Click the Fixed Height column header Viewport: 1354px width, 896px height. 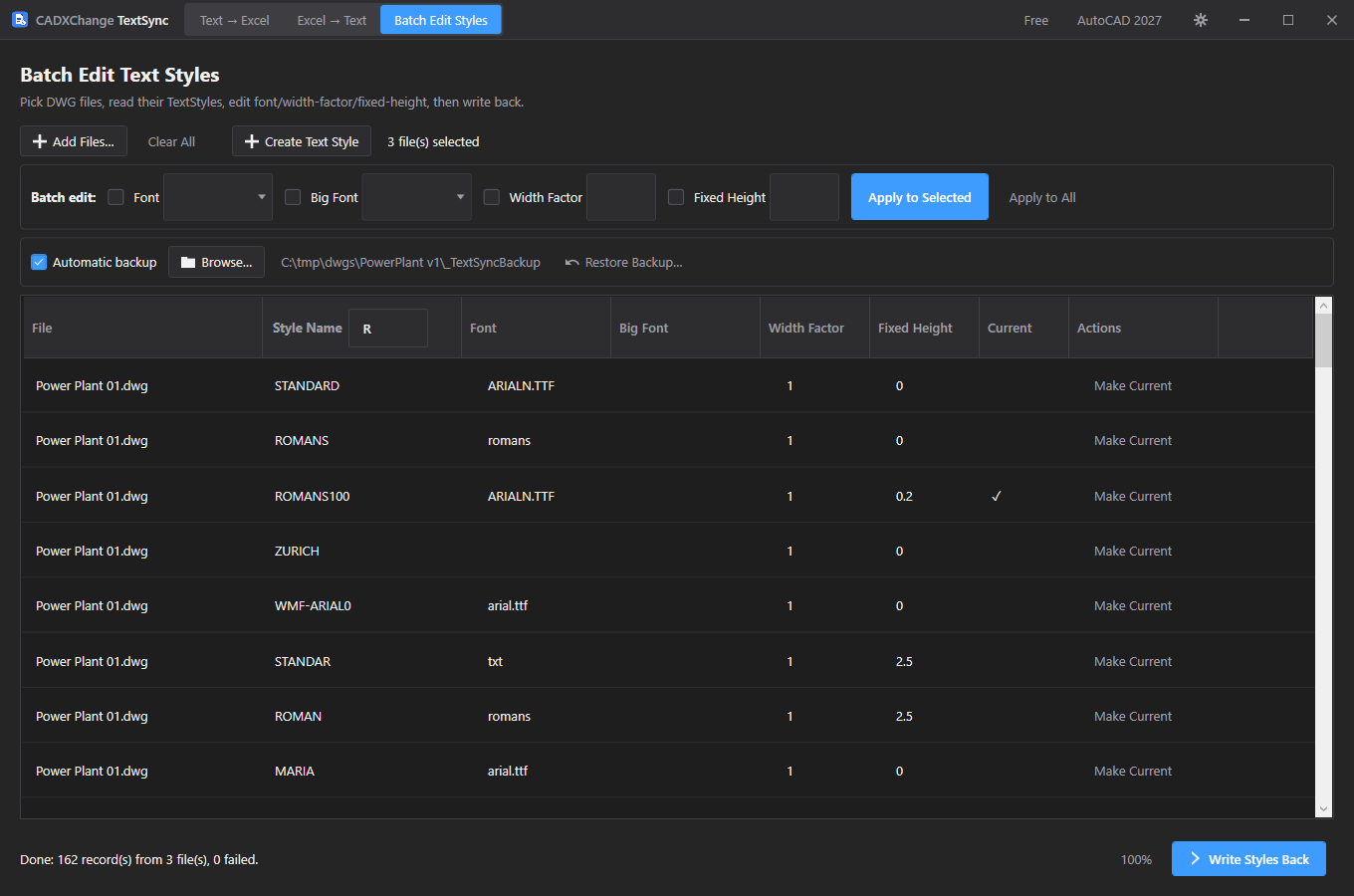(x=925, y=328)
